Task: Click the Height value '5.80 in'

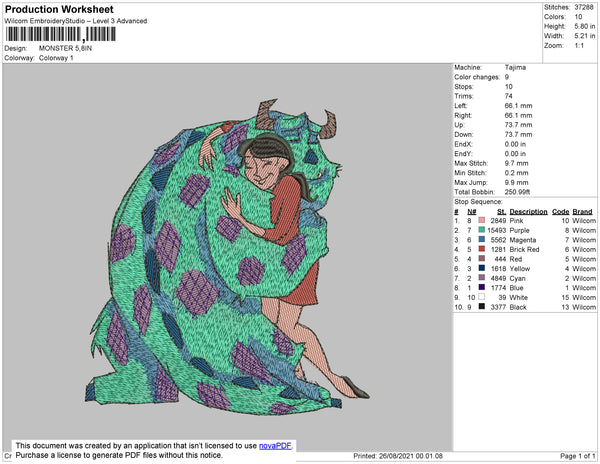Action: [585, 26]
